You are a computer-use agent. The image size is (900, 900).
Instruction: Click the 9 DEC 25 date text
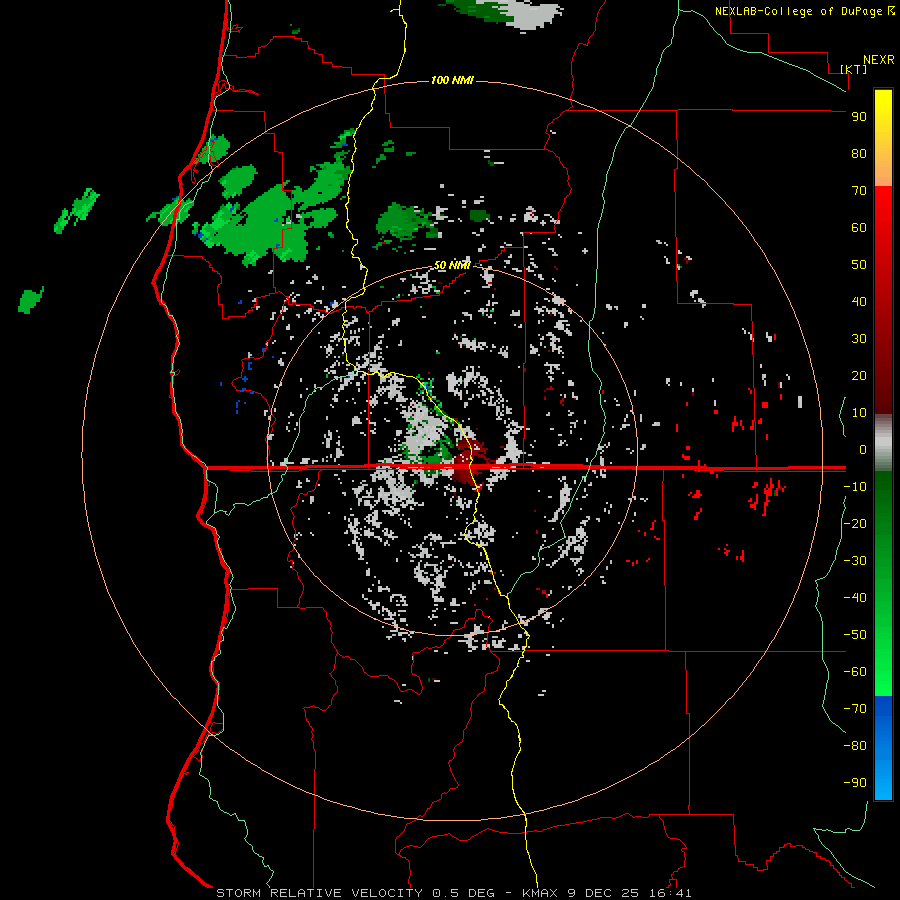(x=603, y=893)
